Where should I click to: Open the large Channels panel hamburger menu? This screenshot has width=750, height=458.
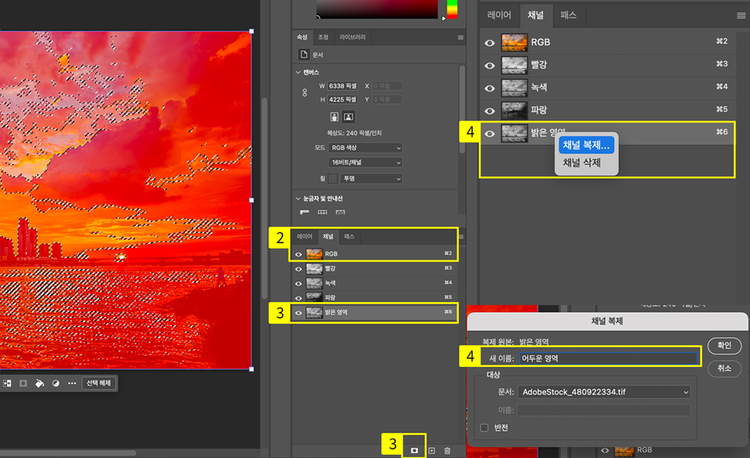(741, 16)
